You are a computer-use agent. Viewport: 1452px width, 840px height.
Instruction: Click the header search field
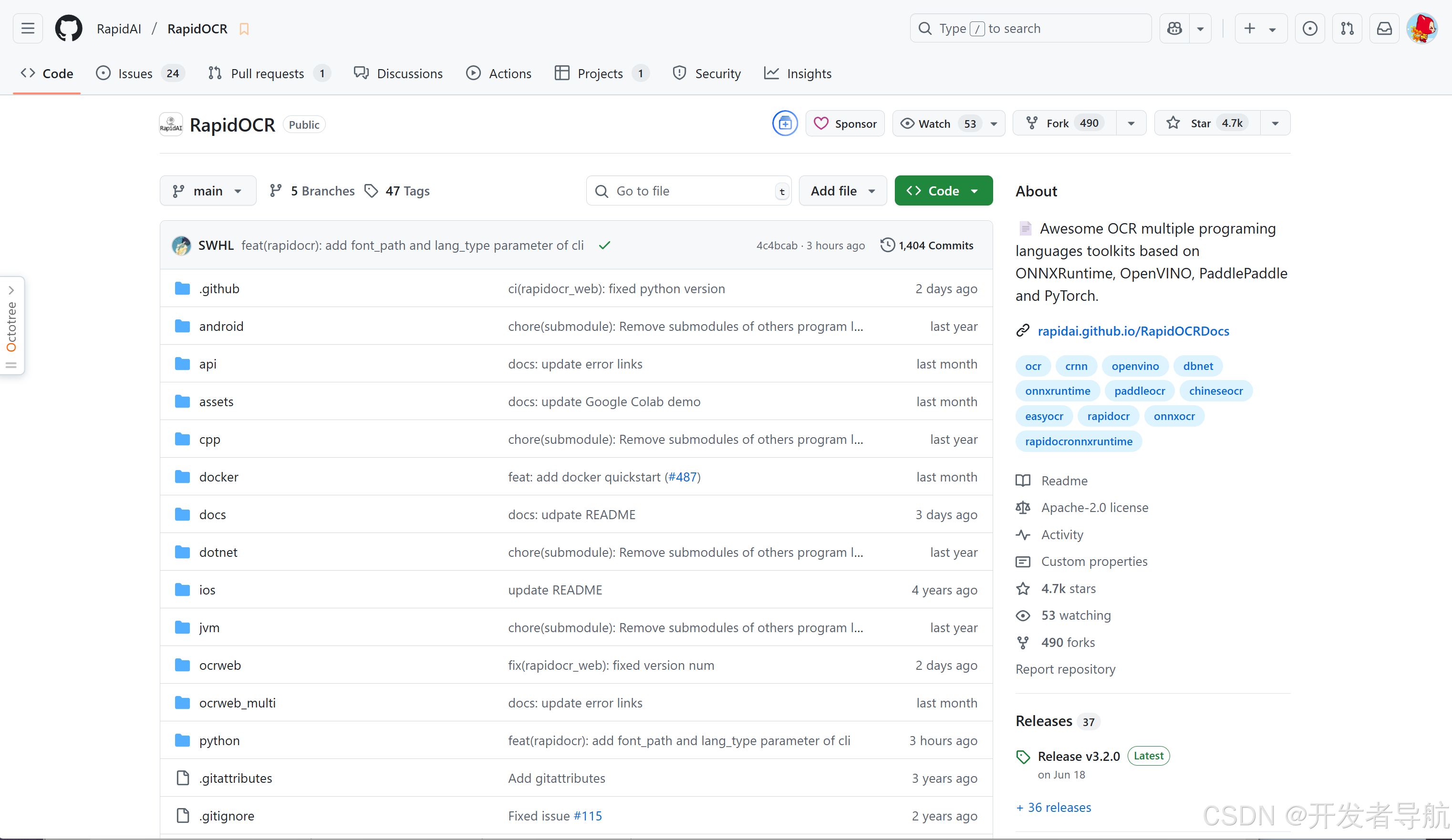(1030, 28)
